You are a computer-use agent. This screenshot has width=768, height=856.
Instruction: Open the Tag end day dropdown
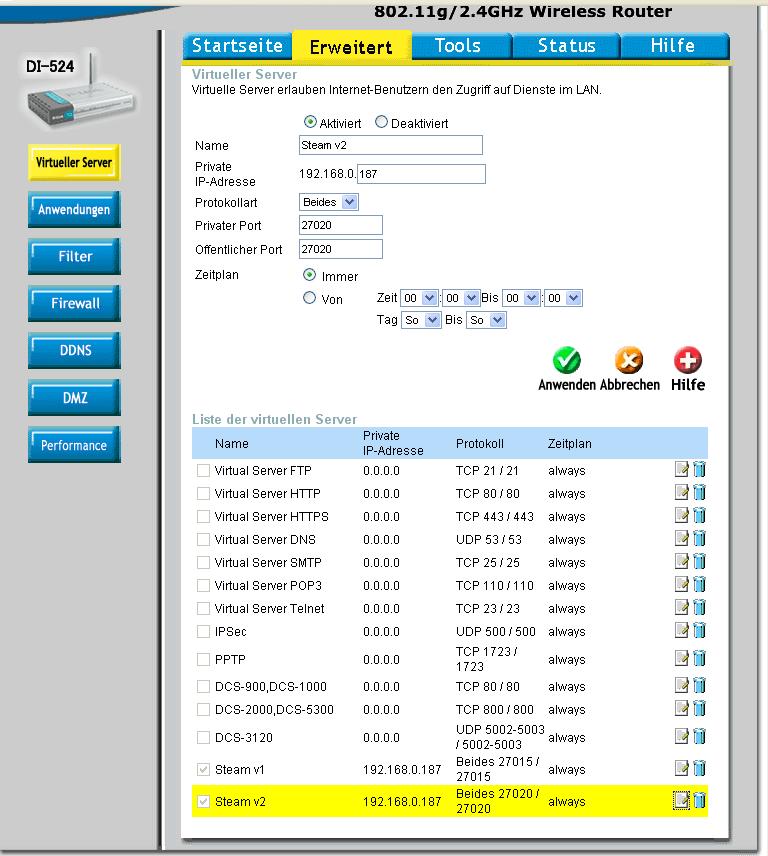coord(486,320)
